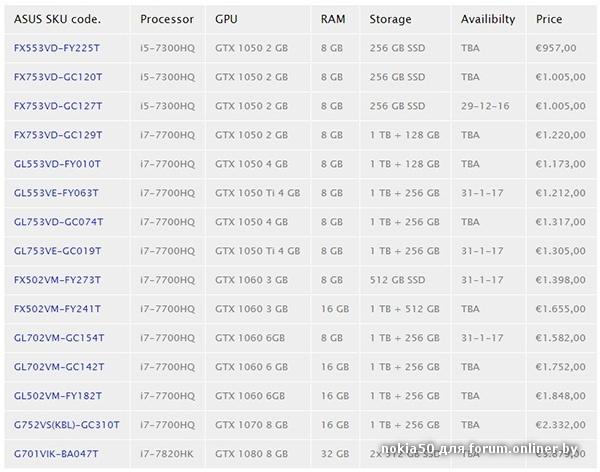This screenshot has width=600, height=472.
Task: Click the Processor column header
Action: [x=167, y=19]
